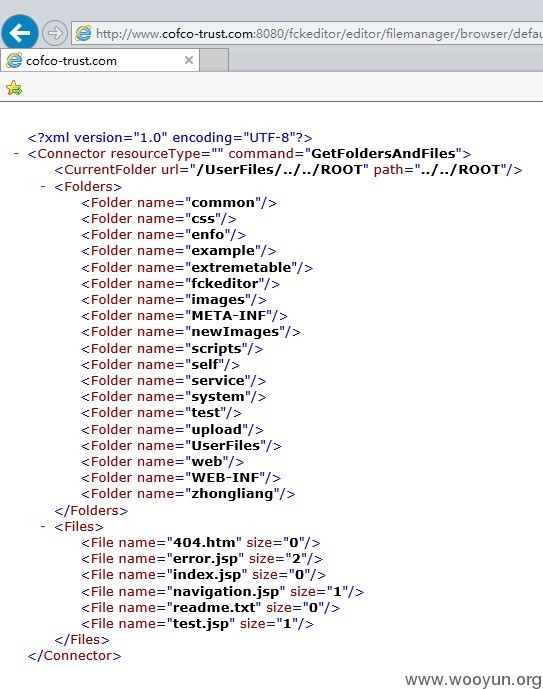
Task: Click the GetFoldersAndFiles command value
Action: pos(383,153)
